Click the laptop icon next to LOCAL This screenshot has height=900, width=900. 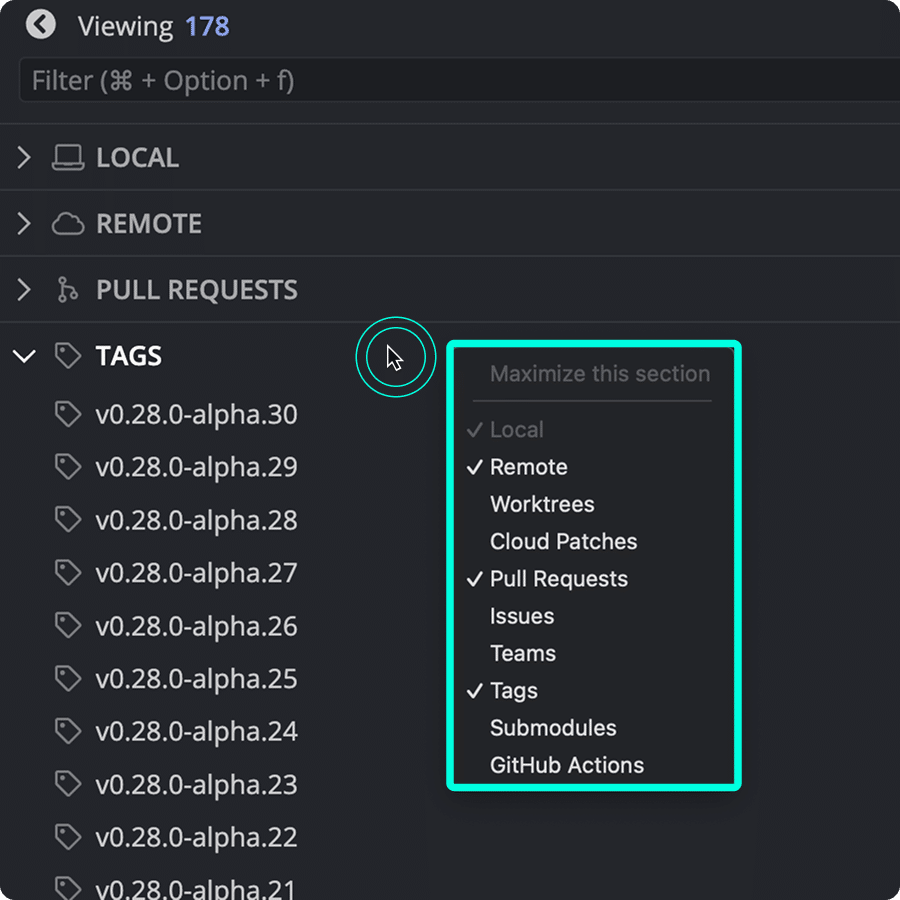(66, 157)
